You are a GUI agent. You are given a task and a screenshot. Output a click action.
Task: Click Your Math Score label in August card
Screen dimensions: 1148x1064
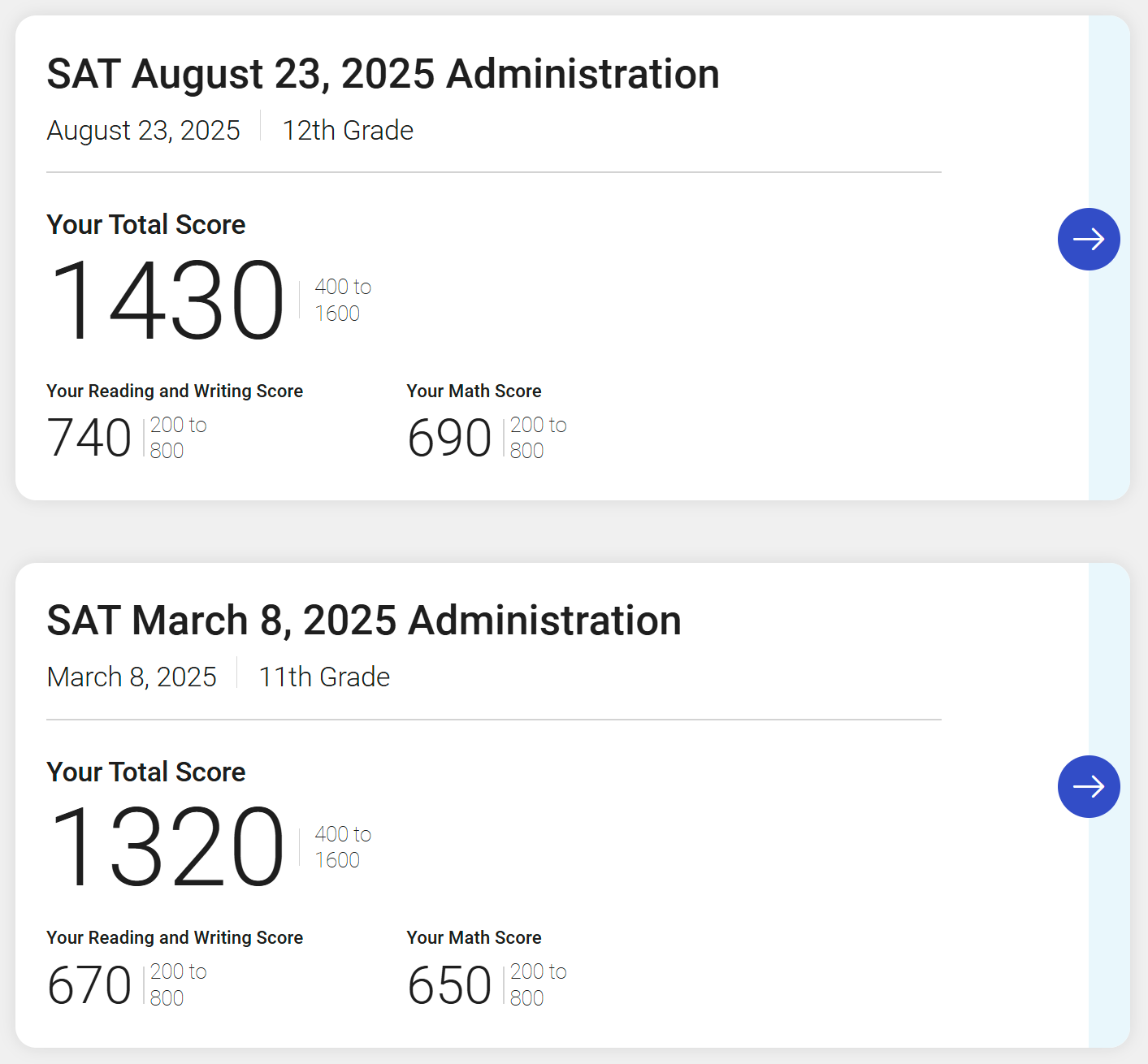click(474, 391)
